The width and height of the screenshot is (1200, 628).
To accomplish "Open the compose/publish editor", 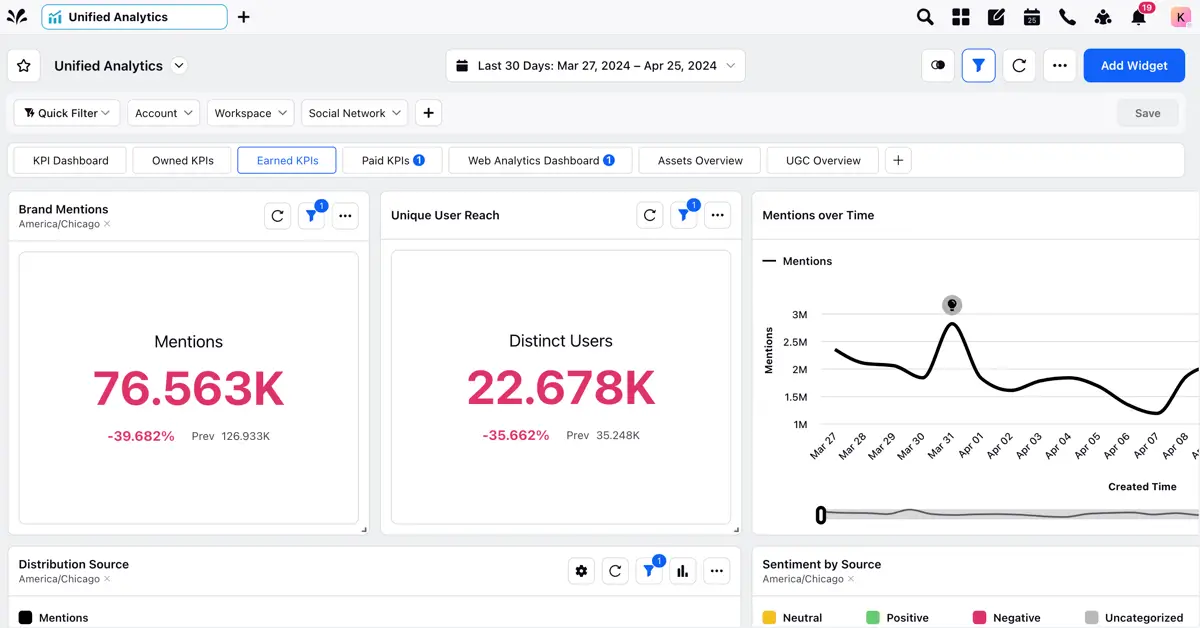I will (996, 16).
